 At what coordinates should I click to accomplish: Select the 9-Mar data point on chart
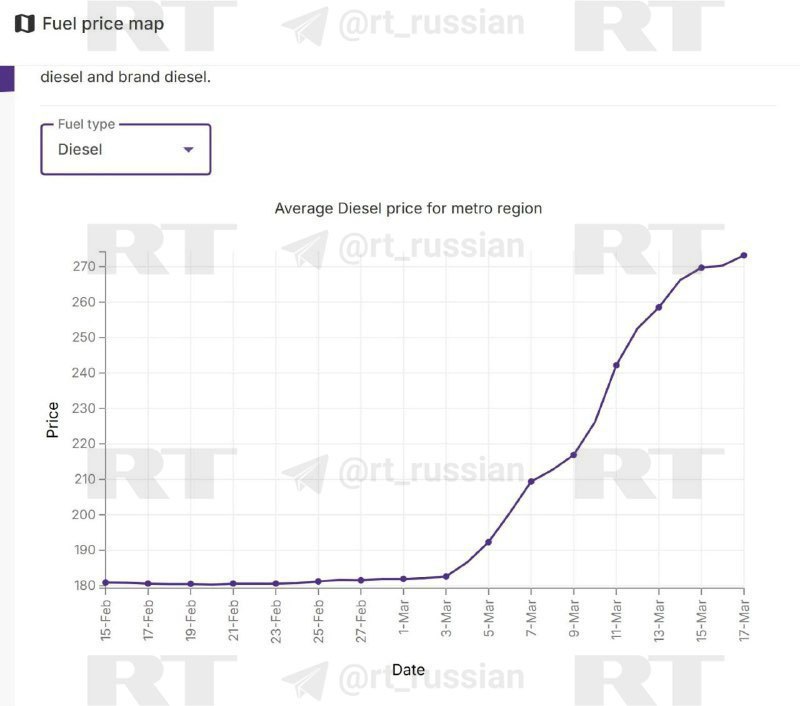(573, 455)
